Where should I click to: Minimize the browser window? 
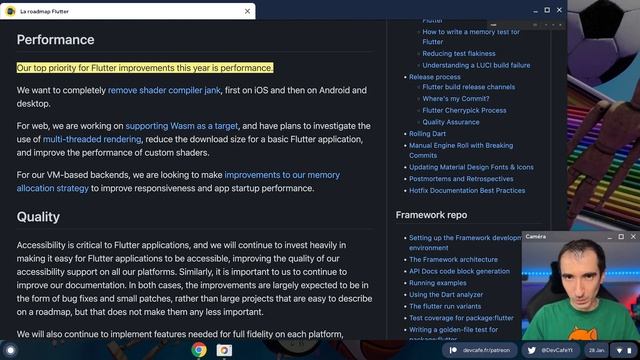[x=535, y=11]
